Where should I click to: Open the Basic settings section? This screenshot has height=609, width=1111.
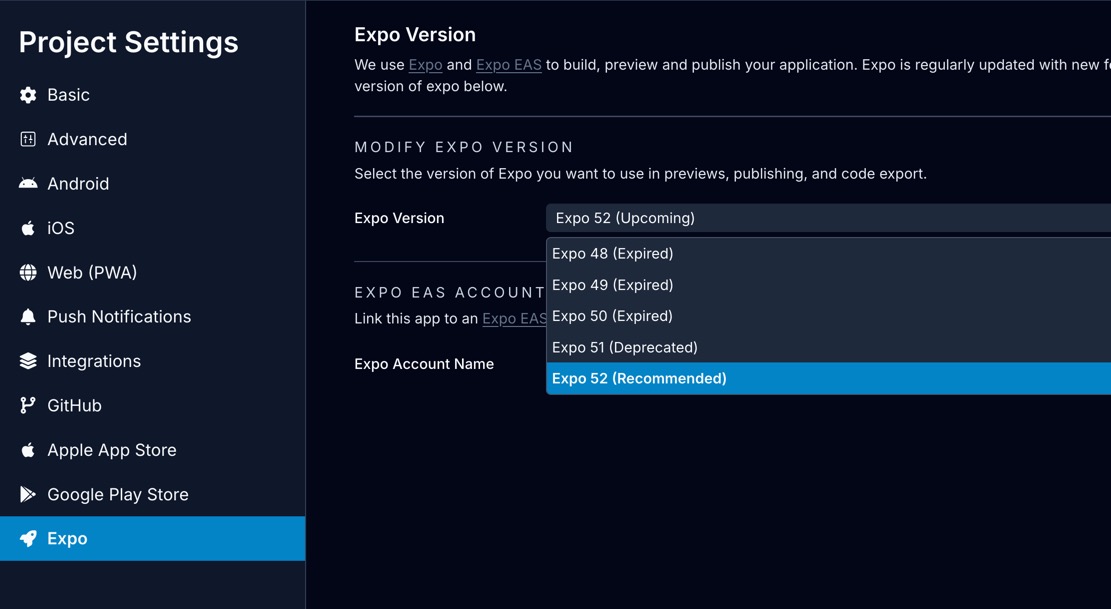coord(152,95)
